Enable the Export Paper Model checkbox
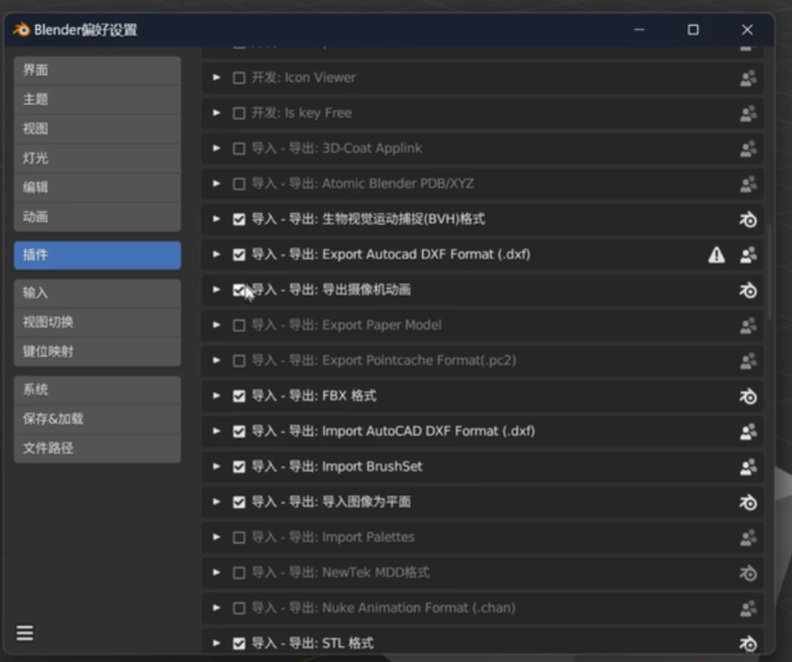The height and width of the screenshot is (662, 792). pos(239,325)
